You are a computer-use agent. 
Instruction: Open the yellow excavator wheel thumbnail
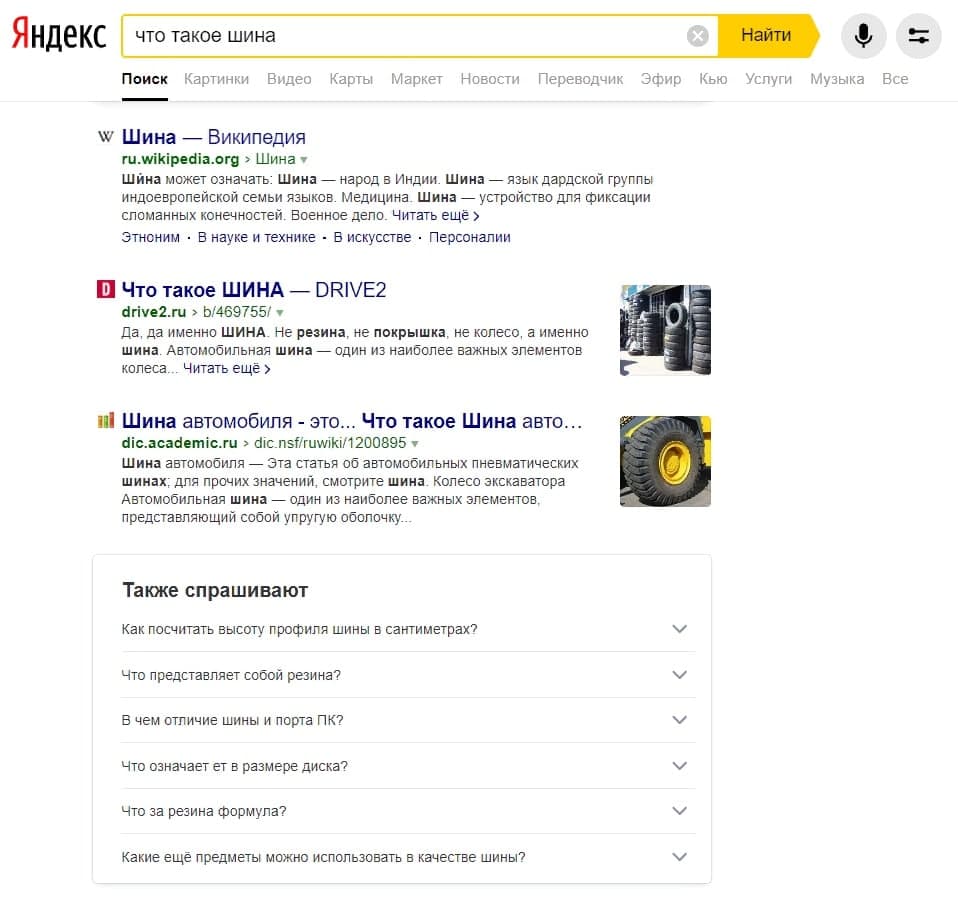point(665,461)
